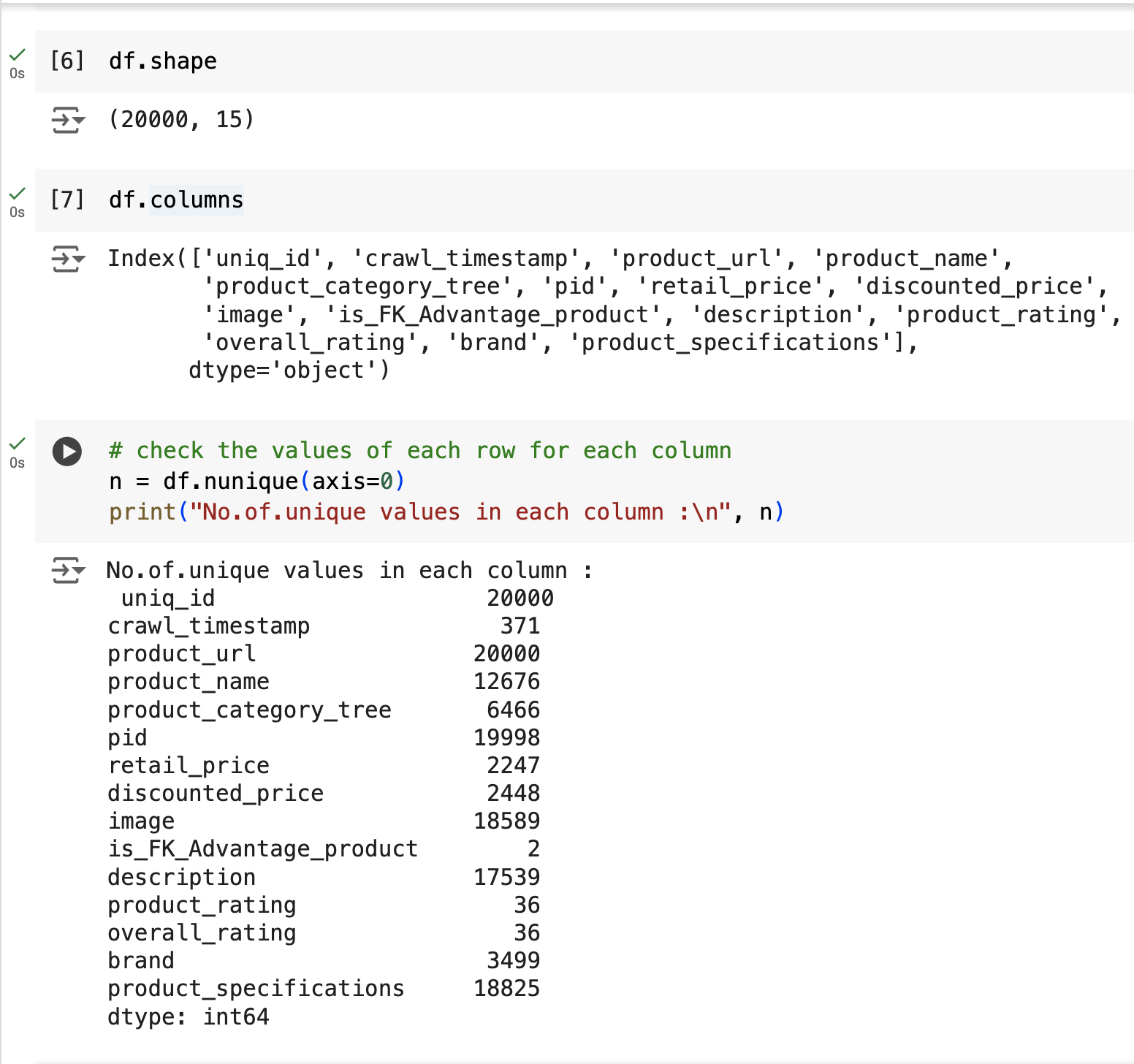1134x1064 pixels.
Task: Click the green comment line in the code cell
Action: pos(419,451)
